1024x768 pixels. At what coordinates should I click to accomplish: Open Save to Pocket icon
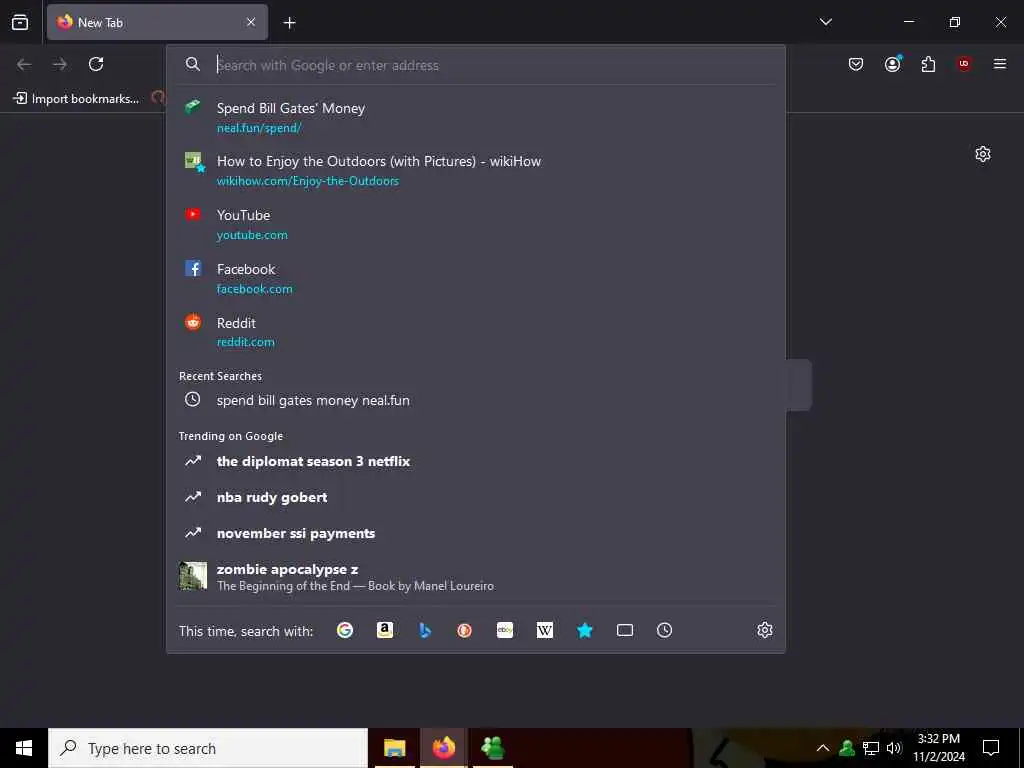856,64
